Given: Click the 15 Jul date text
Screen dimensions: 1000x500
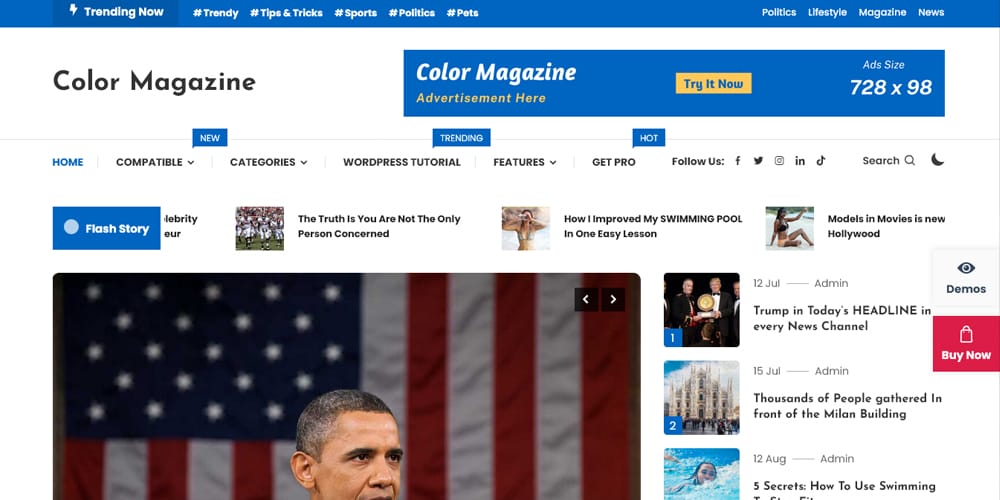Looking at the screenshot, I should pyautogui.click(x=767, y=371).
